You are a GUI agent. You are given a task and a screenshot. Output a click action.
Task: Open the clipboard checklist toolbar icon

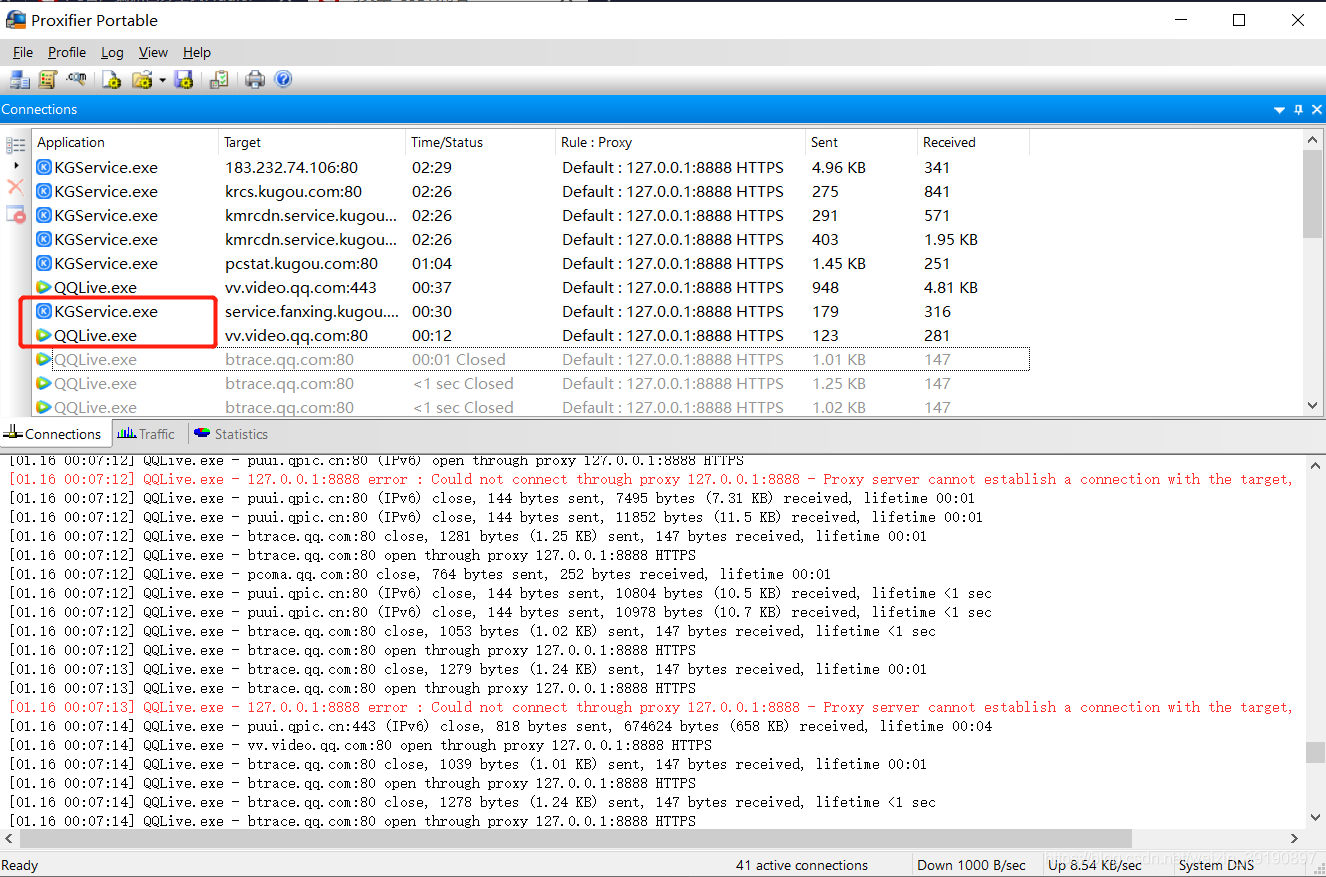point(218,80)
